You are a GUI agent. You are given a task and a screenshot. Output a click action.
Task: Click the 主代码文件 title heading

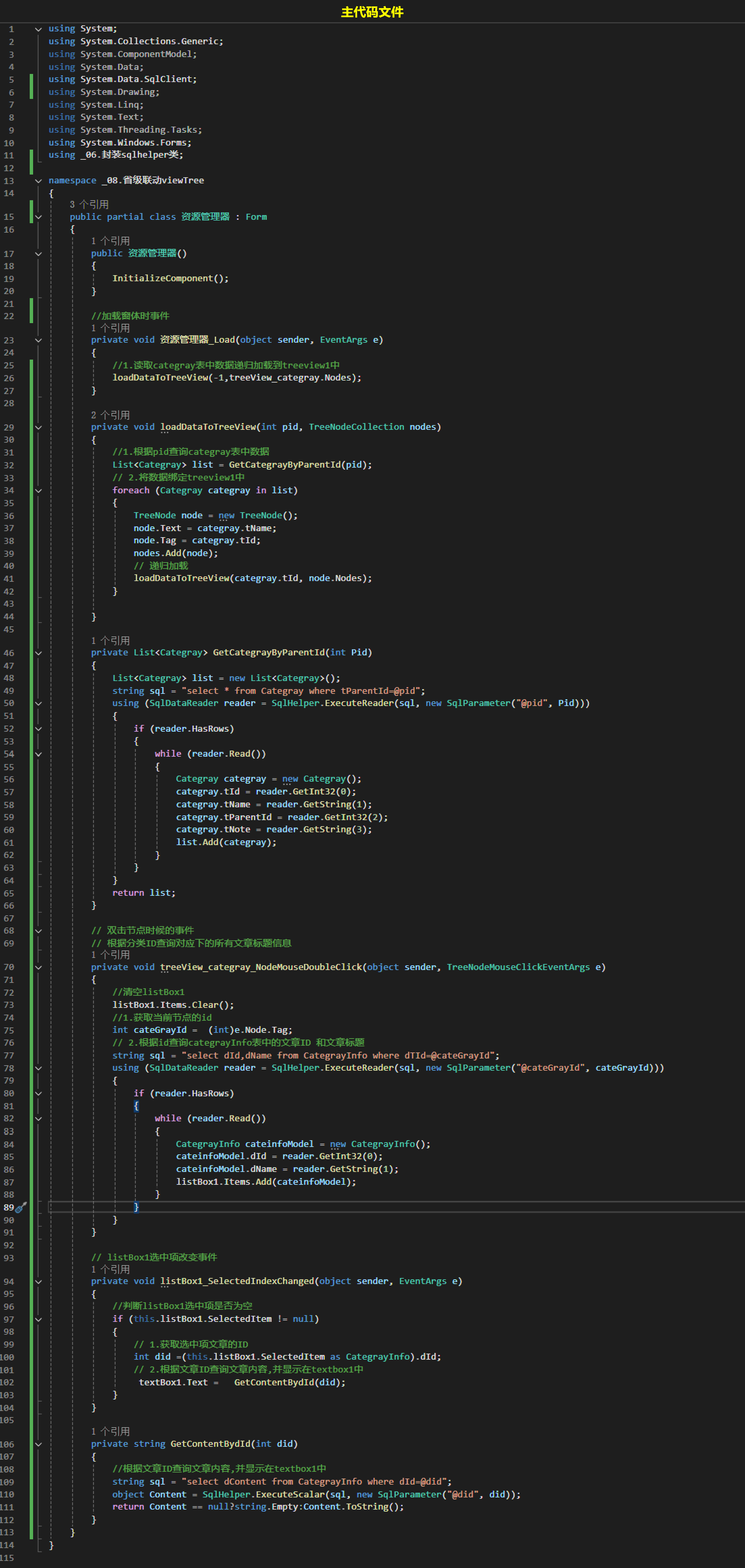(x=372, y=12)
